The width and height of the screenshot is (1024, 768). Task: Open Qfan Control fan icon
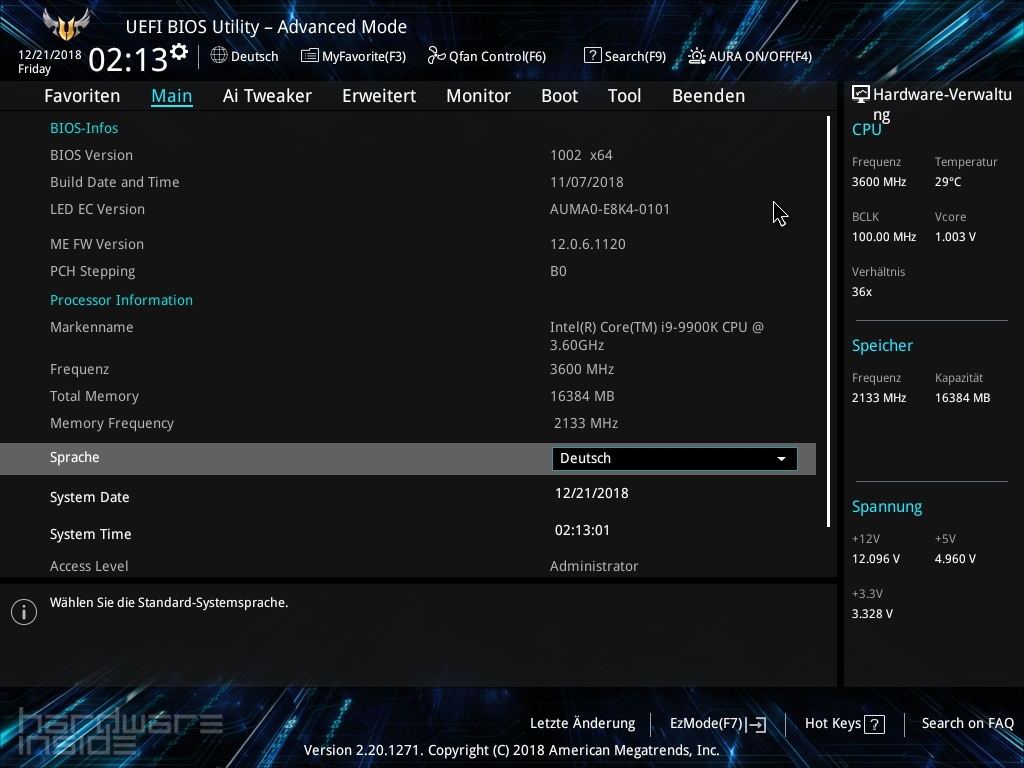(x=436, y=56)
